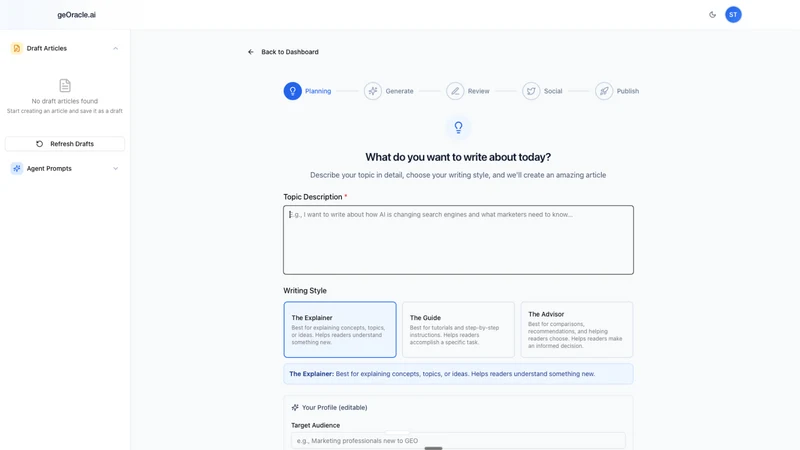Toggle dark mode moon icon

[712, 15]
